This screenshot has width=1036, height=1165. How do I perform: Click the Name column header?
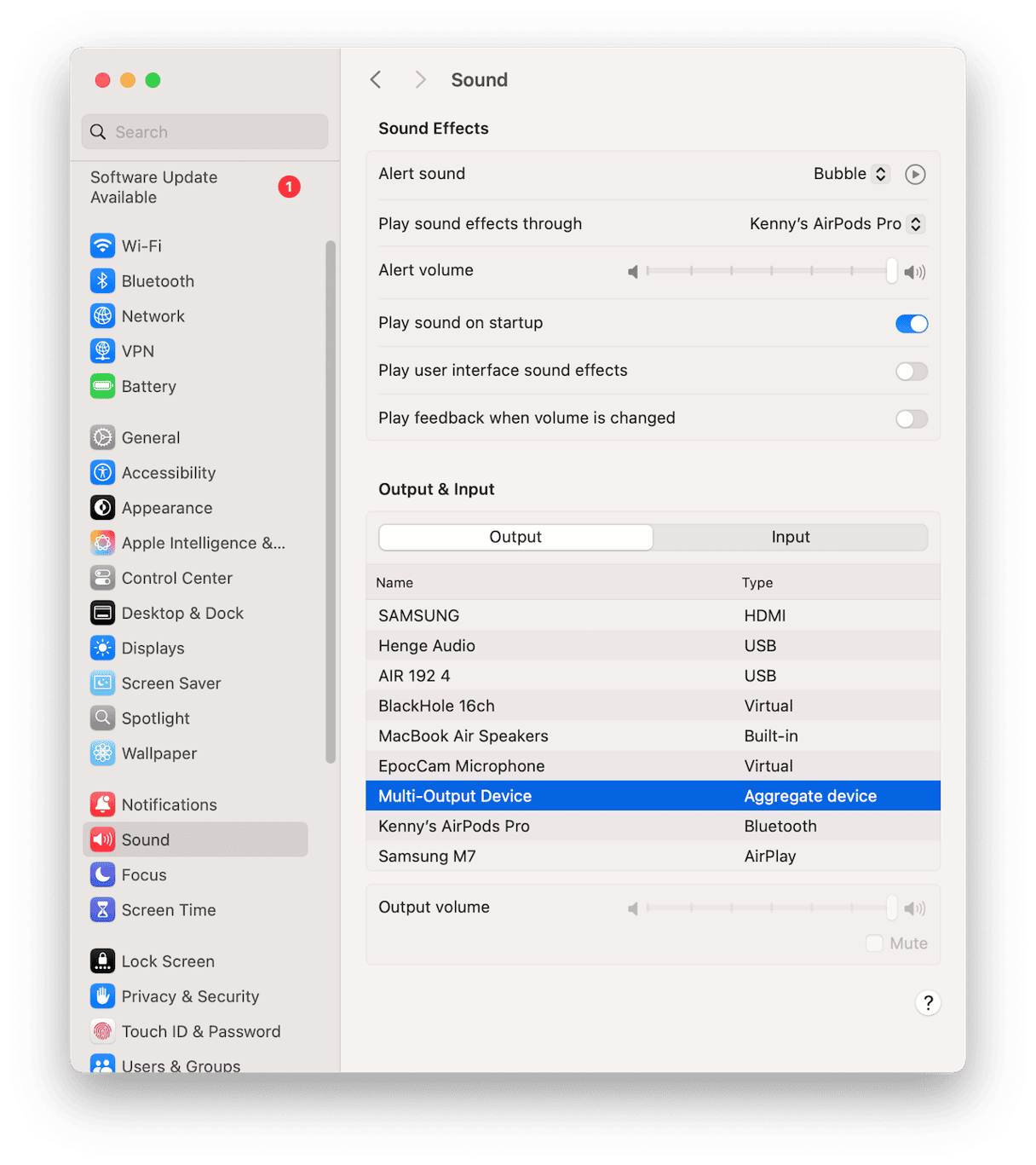coord(394,583)
